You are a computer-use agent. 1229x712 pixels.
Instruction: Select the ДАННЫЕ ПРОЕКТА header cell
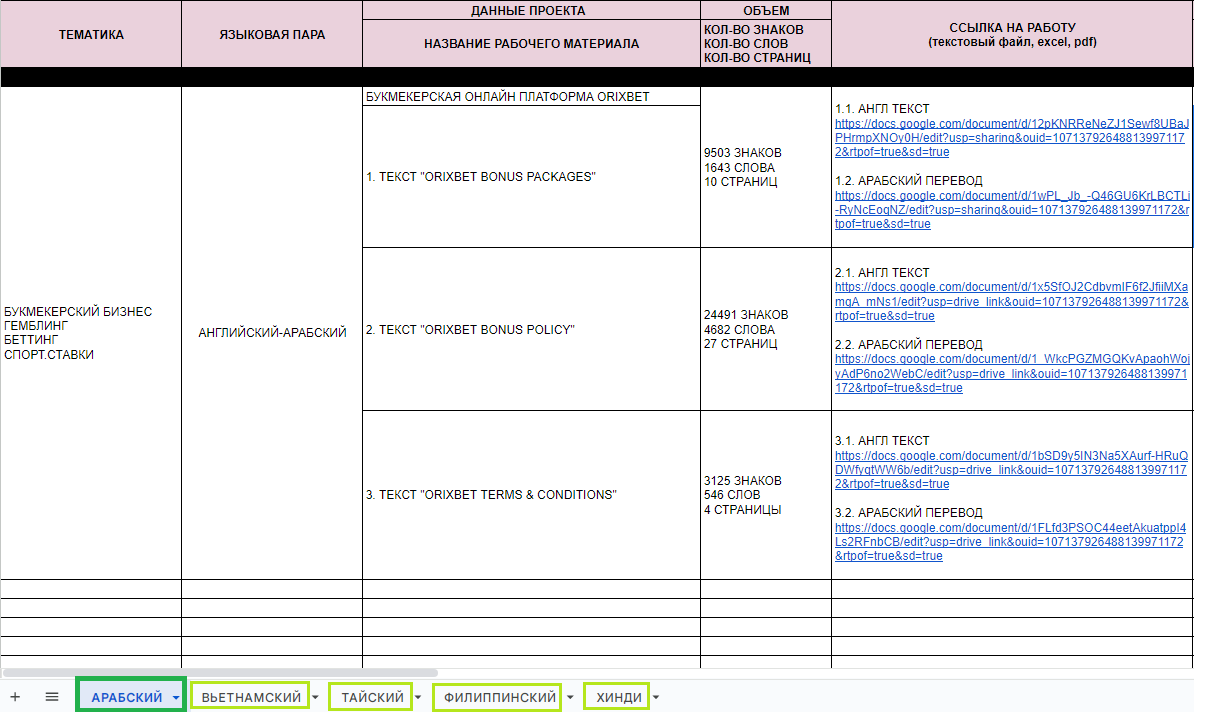coord(532,10)
